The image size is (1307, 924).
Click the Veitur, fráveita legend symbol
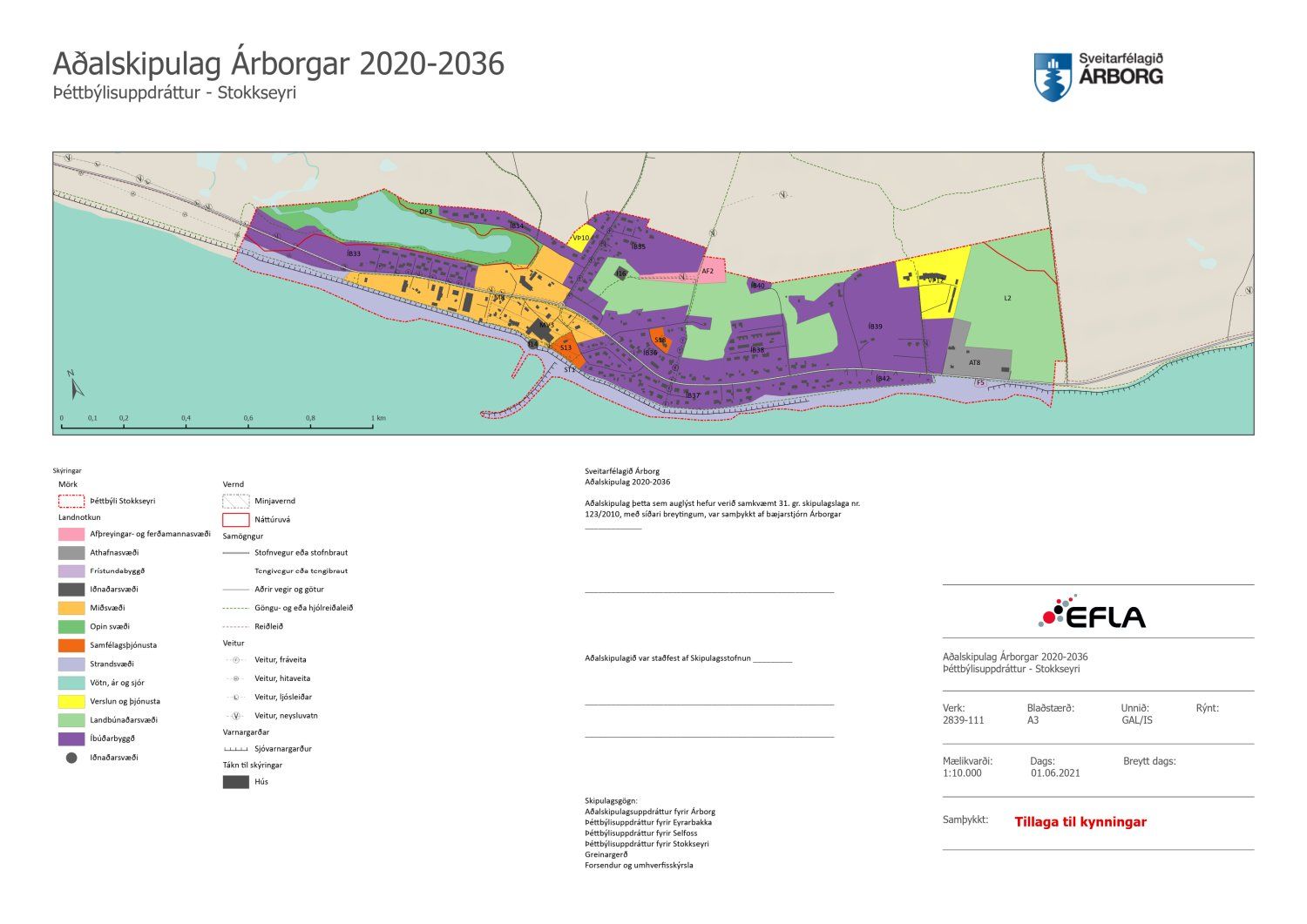pos(236,659)
